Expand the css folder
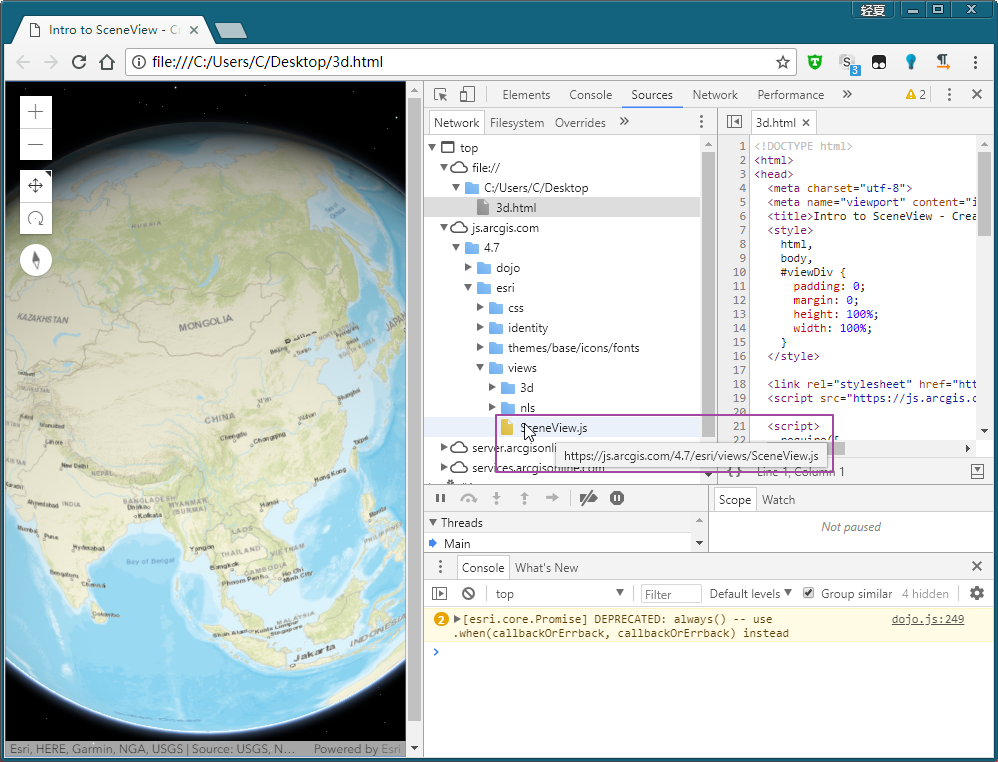This screenshot has height=762, width=998. click(480, 307)
